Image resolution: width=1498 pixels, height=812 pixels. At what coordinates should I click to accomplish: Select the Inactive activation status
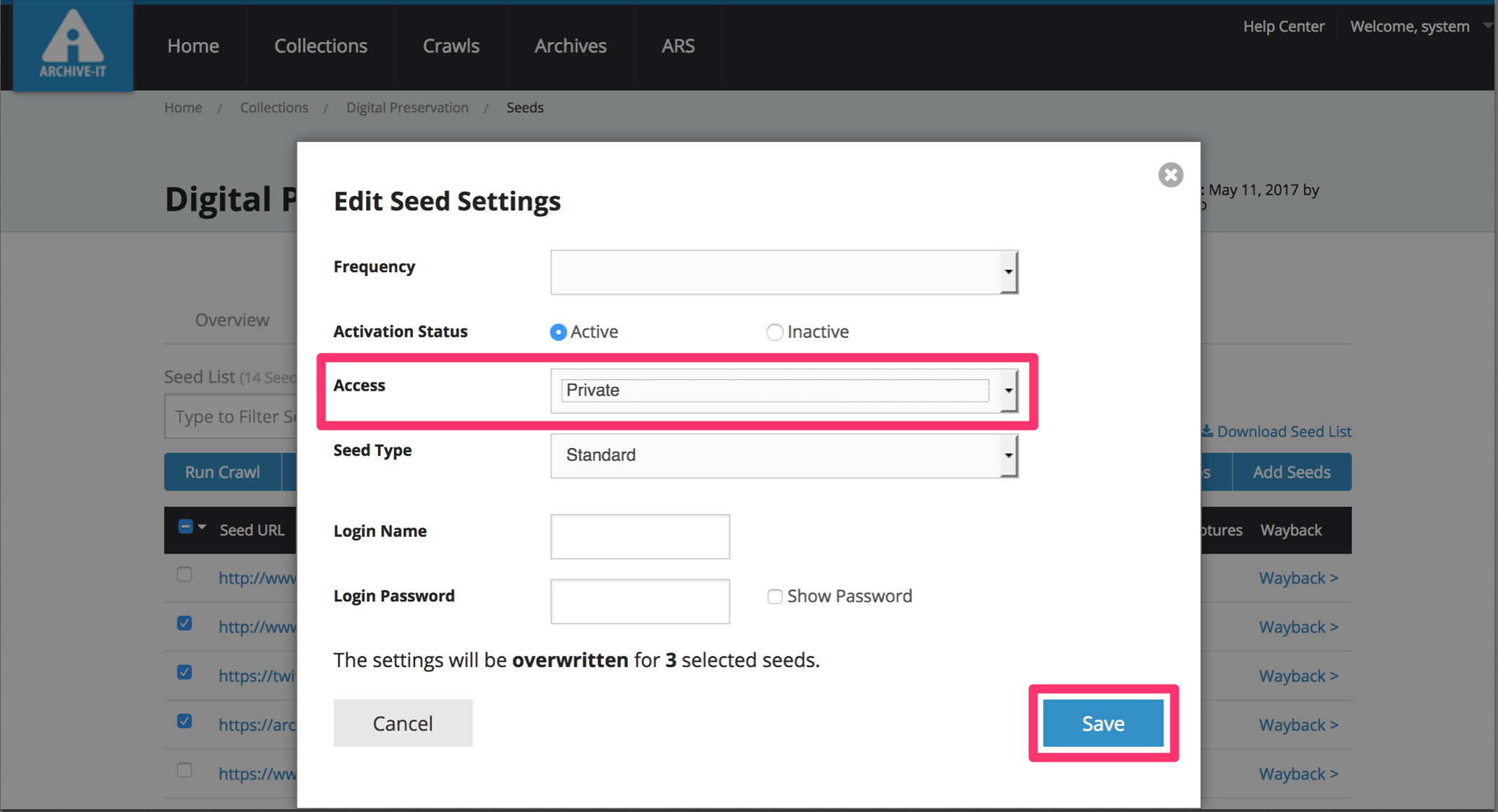click(x=774, y=332)
